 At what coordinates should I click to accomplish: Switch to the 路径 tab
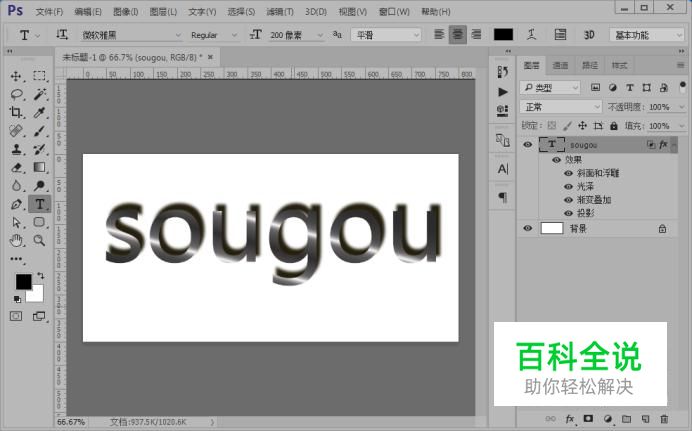pyautogui.click(x=590, y=65)
